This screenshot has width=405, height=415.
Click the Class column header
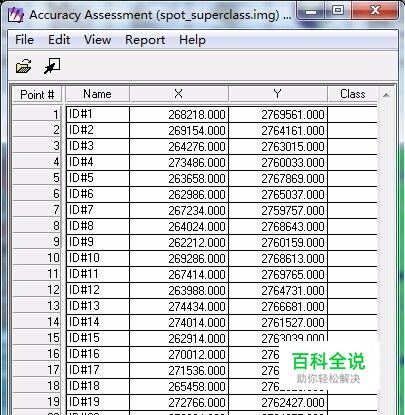pyautogui.click(x=353, y=94)
